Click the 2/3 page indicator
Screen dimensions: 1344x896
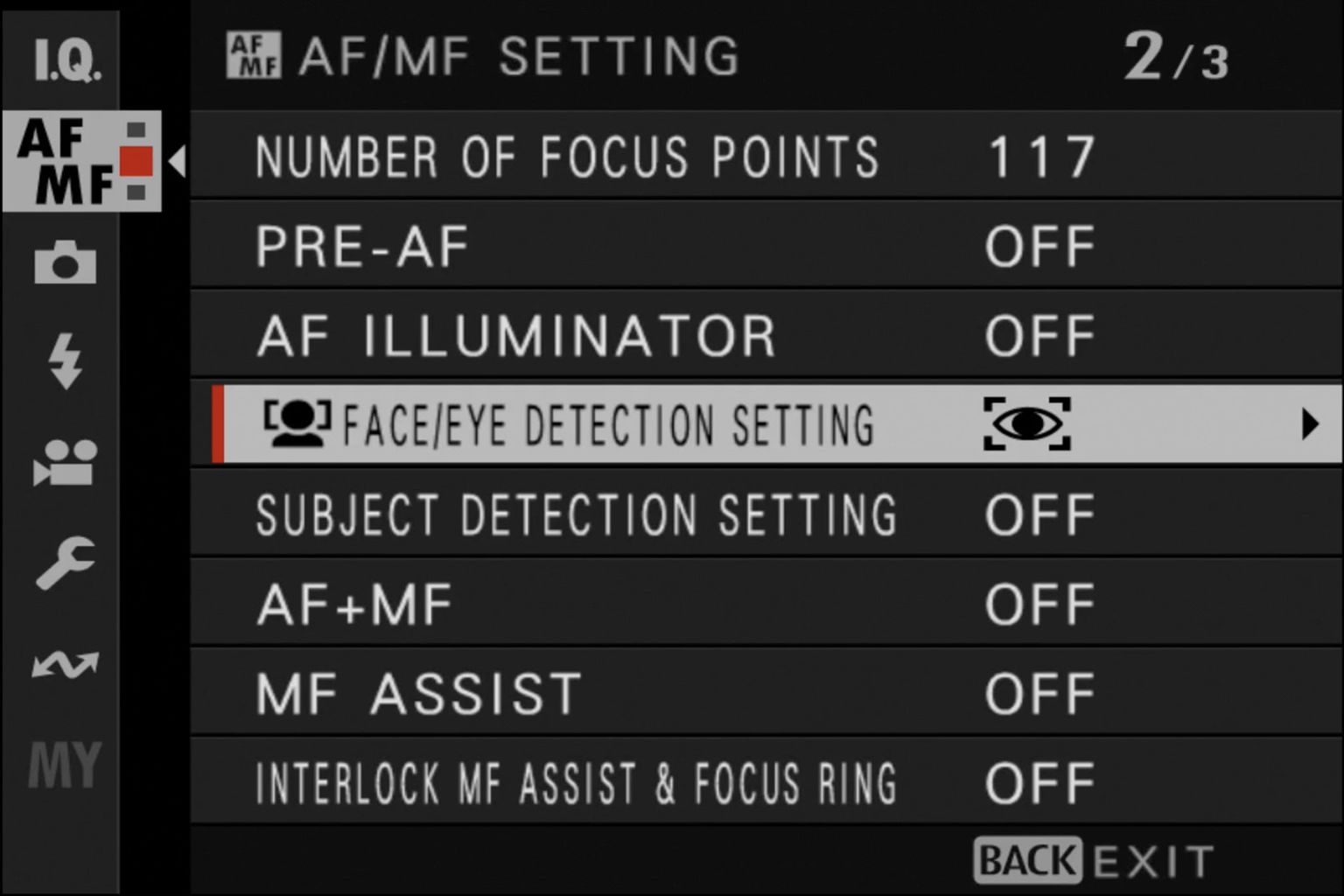pyautogui.click(x=1175, y=58)
